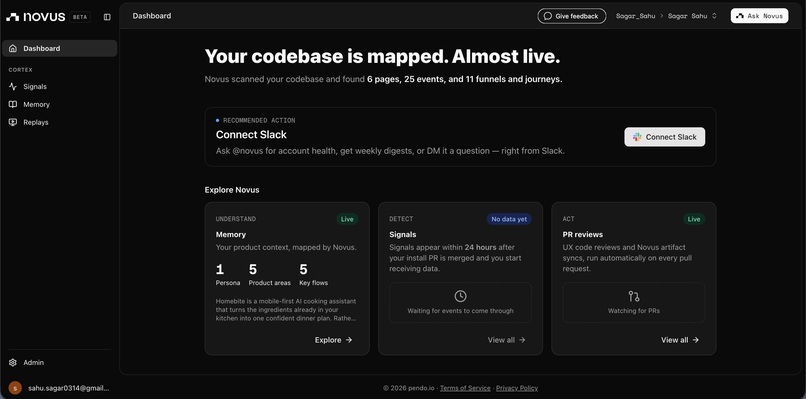This screenshot has width=806, height=399.
Task: Click the DETECT label
Action: point(401,219)
